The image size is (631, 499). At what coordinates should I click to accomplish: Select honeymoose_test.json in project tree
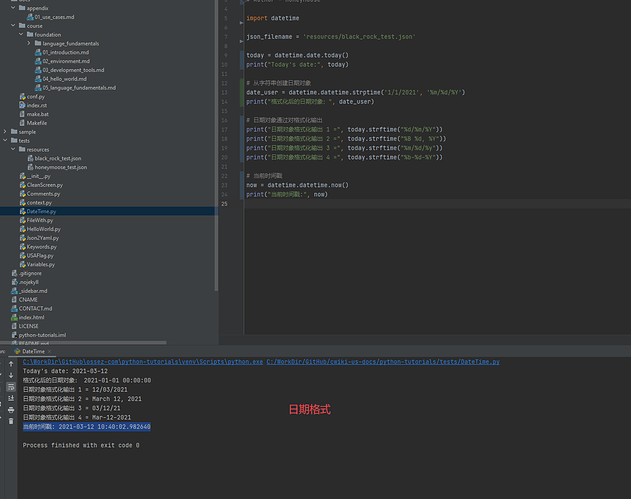[60, 167]
